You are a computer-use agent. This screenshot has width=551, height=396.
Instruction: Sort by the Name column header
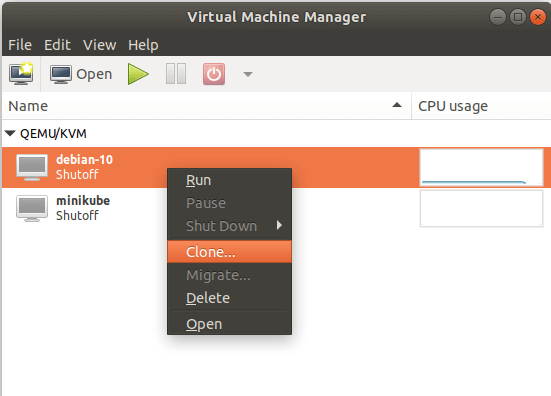tap(207, 106)
